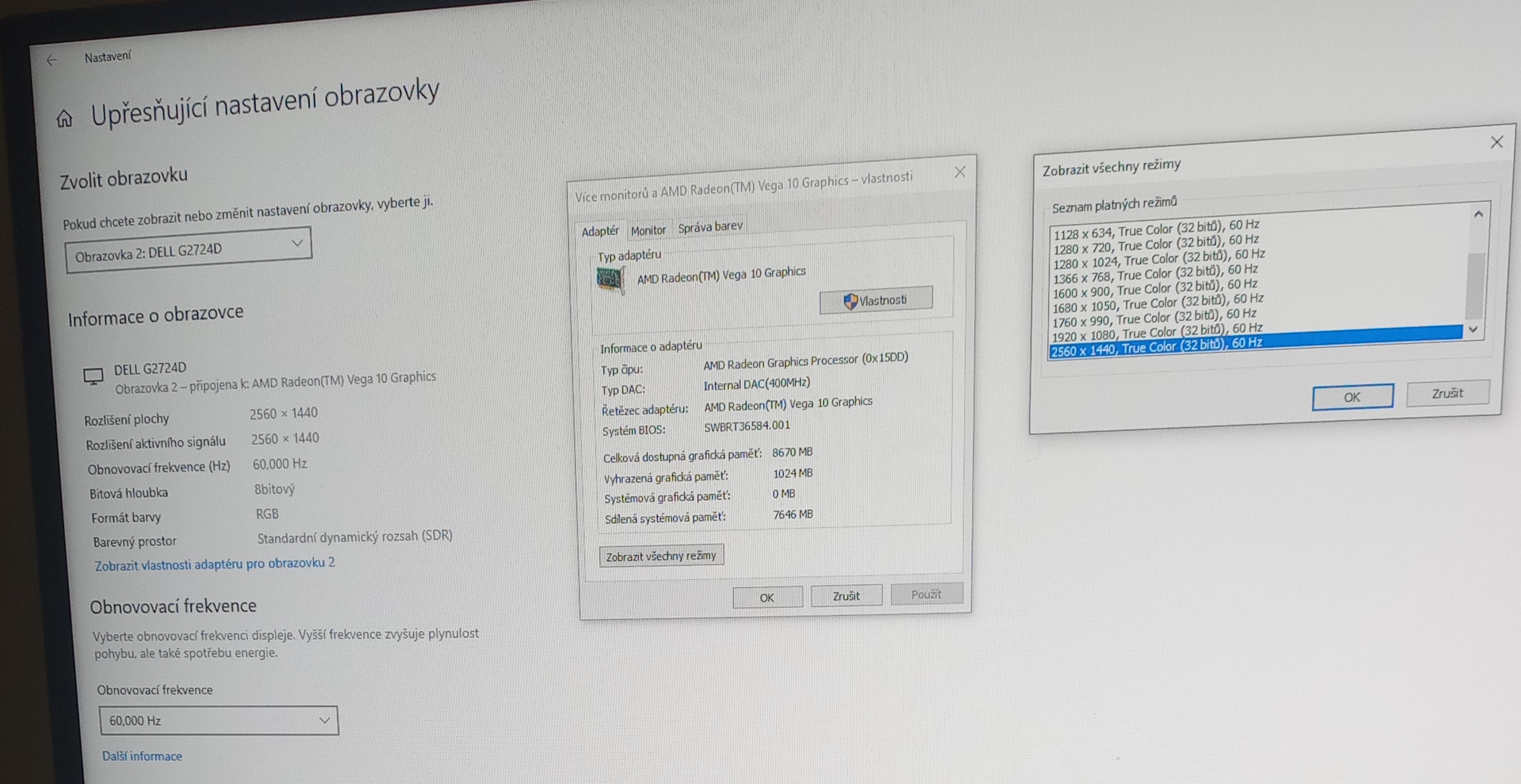Switch to the Monitor tab
The height and width of the screenshot is (784, 1521).
648,230
